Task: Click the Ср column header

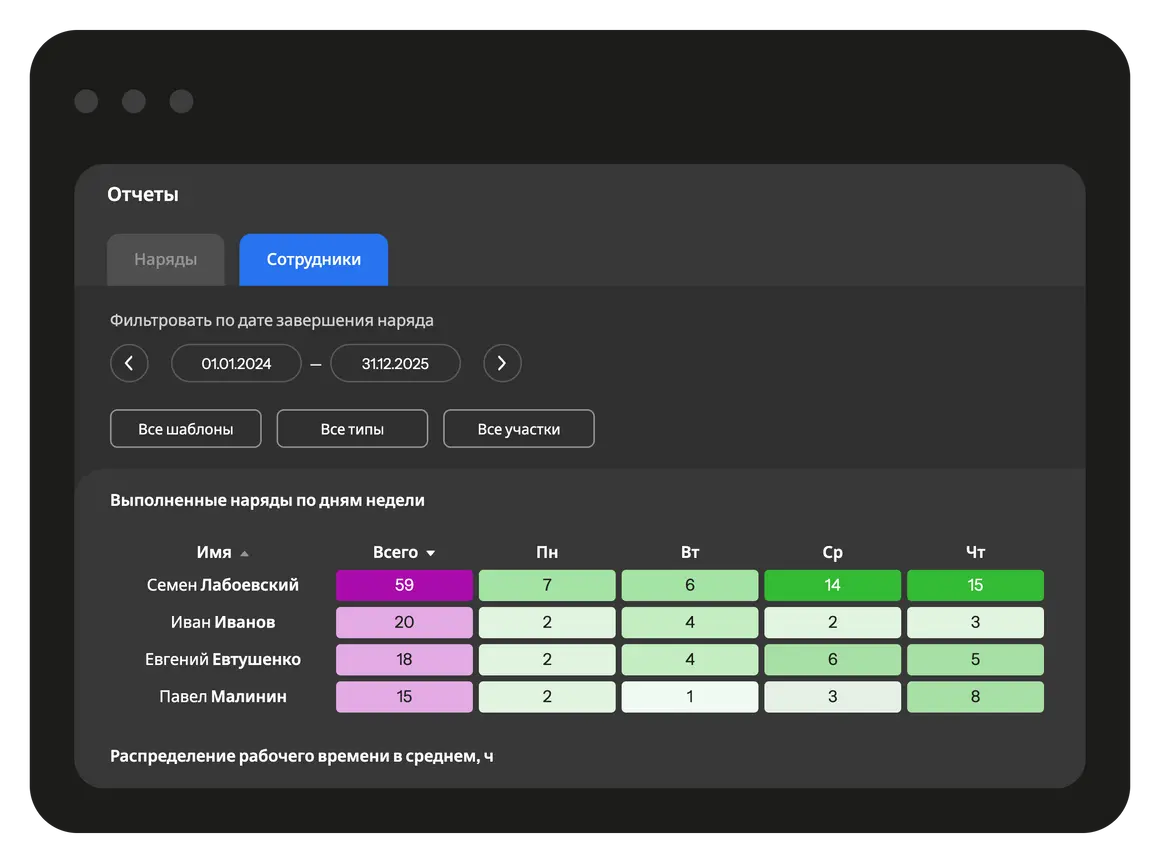Action: pos(832,553)
